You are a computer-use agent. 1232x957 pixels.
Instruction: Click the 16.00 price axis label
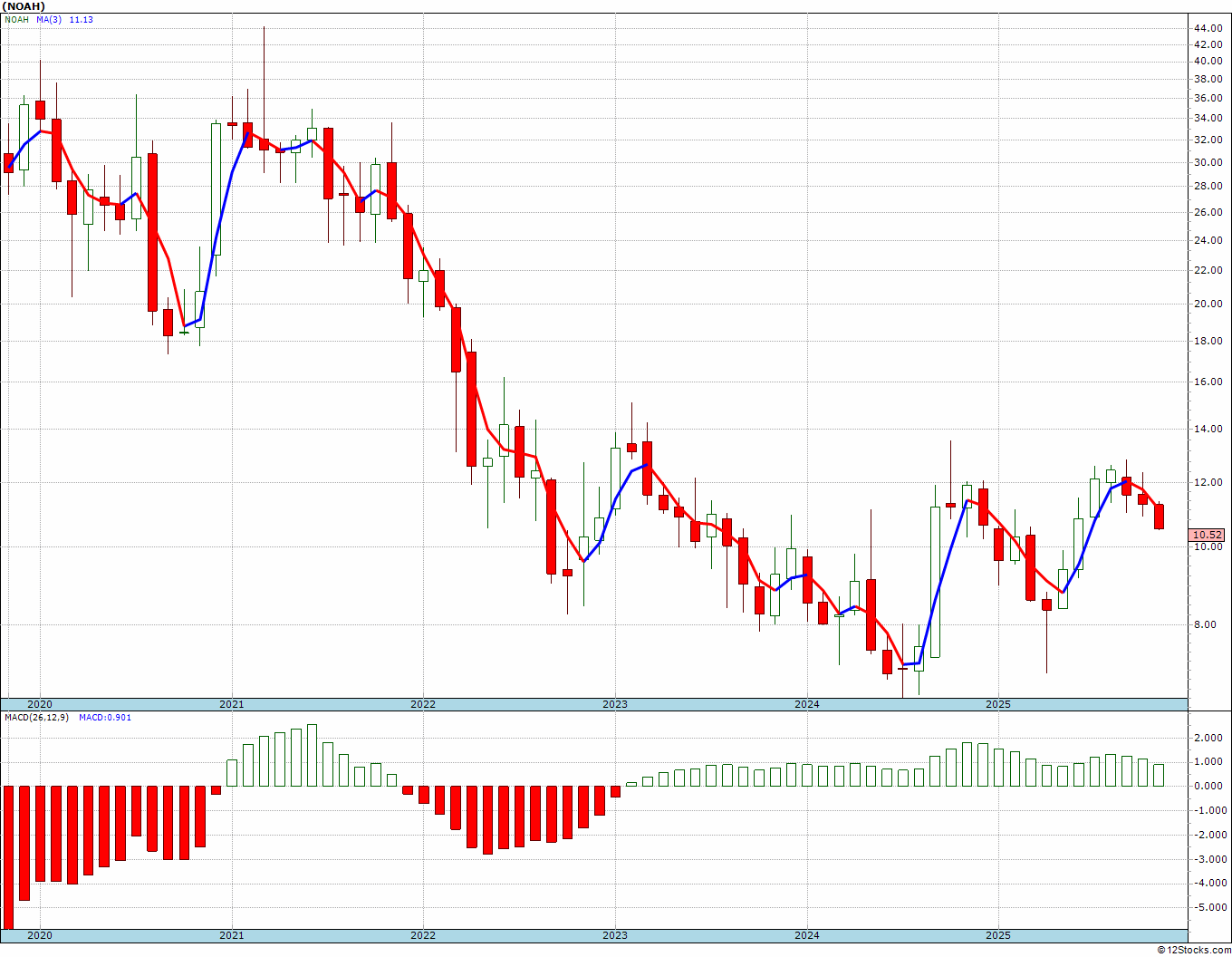click(1208, 382)
